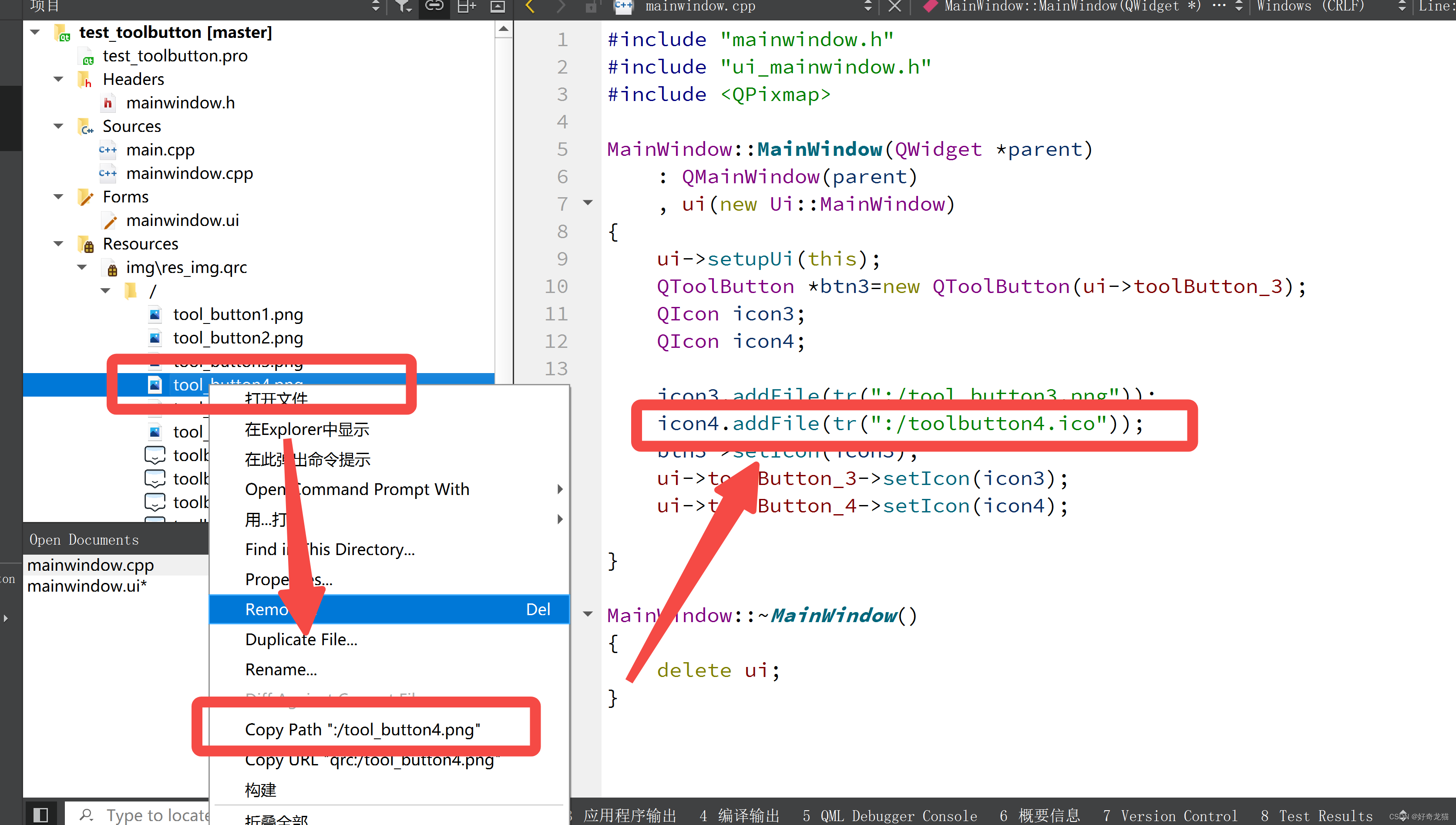
Task: Choose 在此弹出命令提示 from context menu
Action: pyautogui.click(x=389, y=460)
